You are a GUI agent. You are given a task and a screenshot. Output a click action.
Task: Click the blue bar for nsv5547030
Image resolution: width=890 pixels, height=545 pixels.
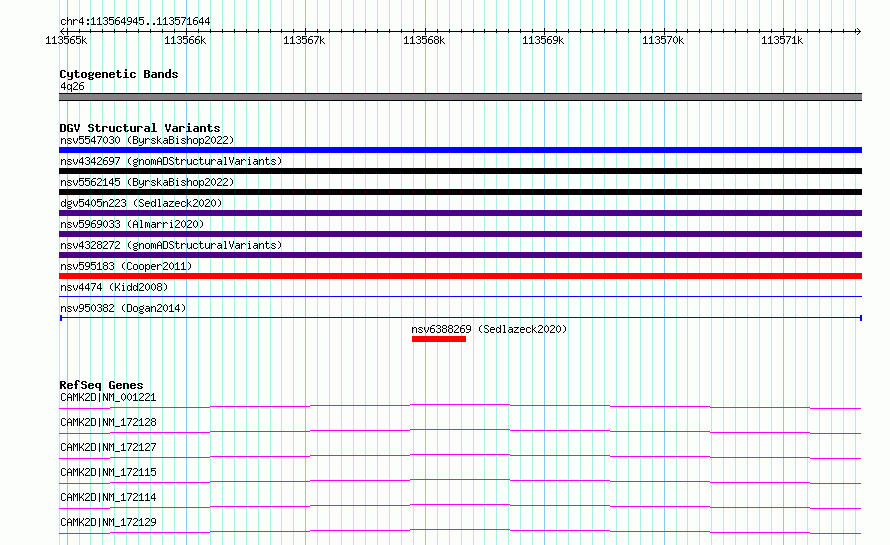click(x=460, y=150)
